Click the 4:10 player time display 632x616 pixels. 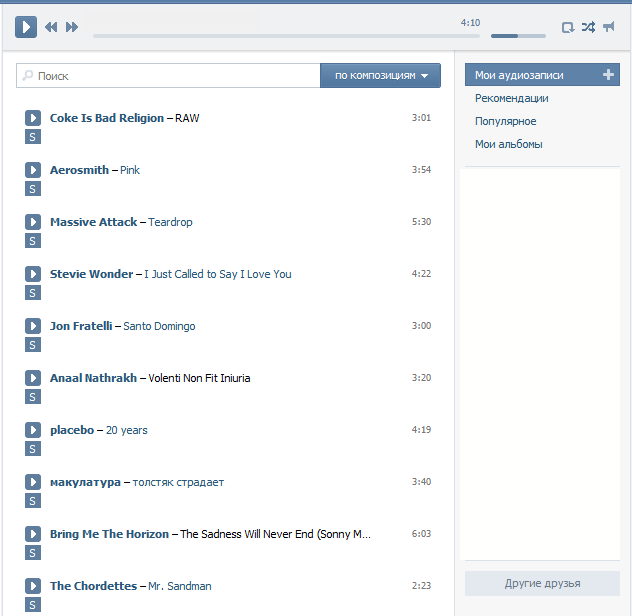(470, 23)
